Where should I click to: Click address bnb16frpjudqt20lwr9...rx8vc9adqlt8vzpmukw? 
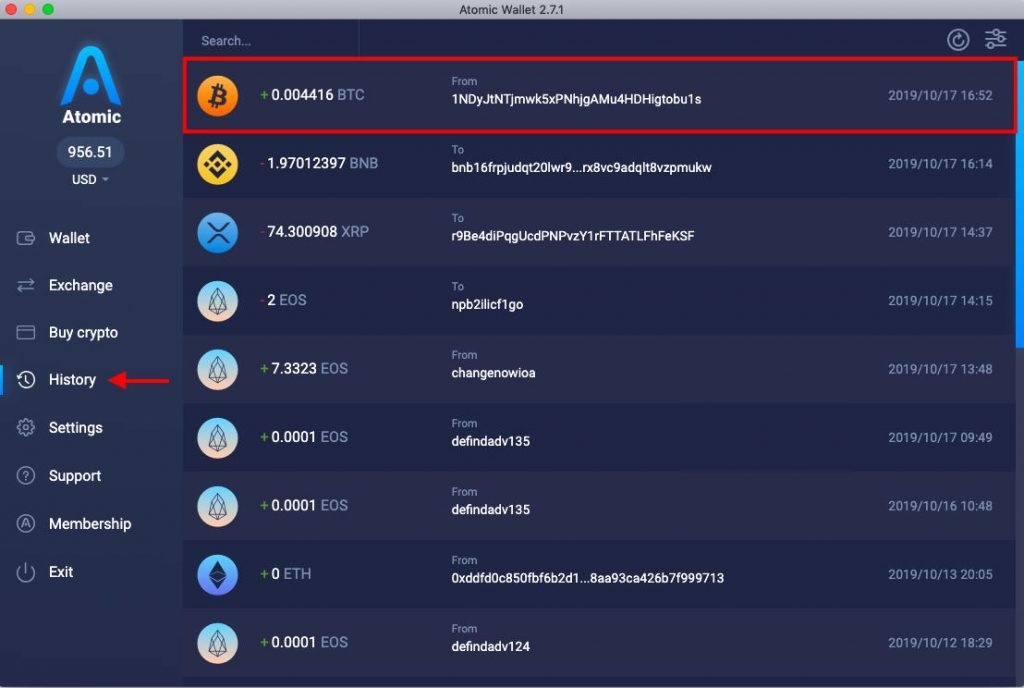pyautogui.click(x=581, y=168)
